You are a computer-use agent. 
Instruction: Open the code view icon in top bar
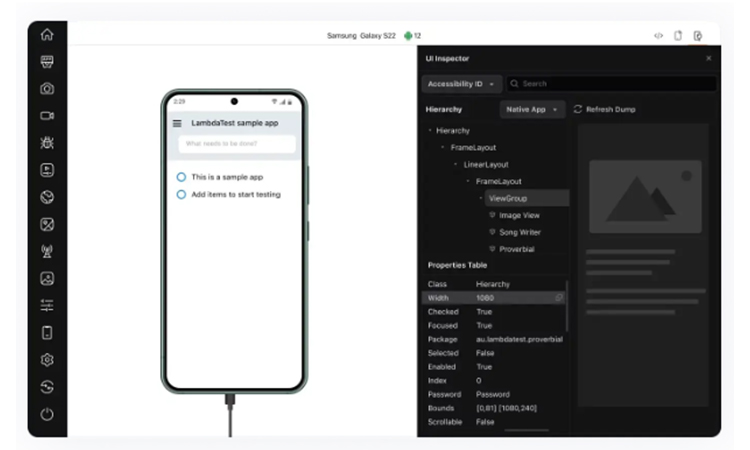[x=658, y=35]
